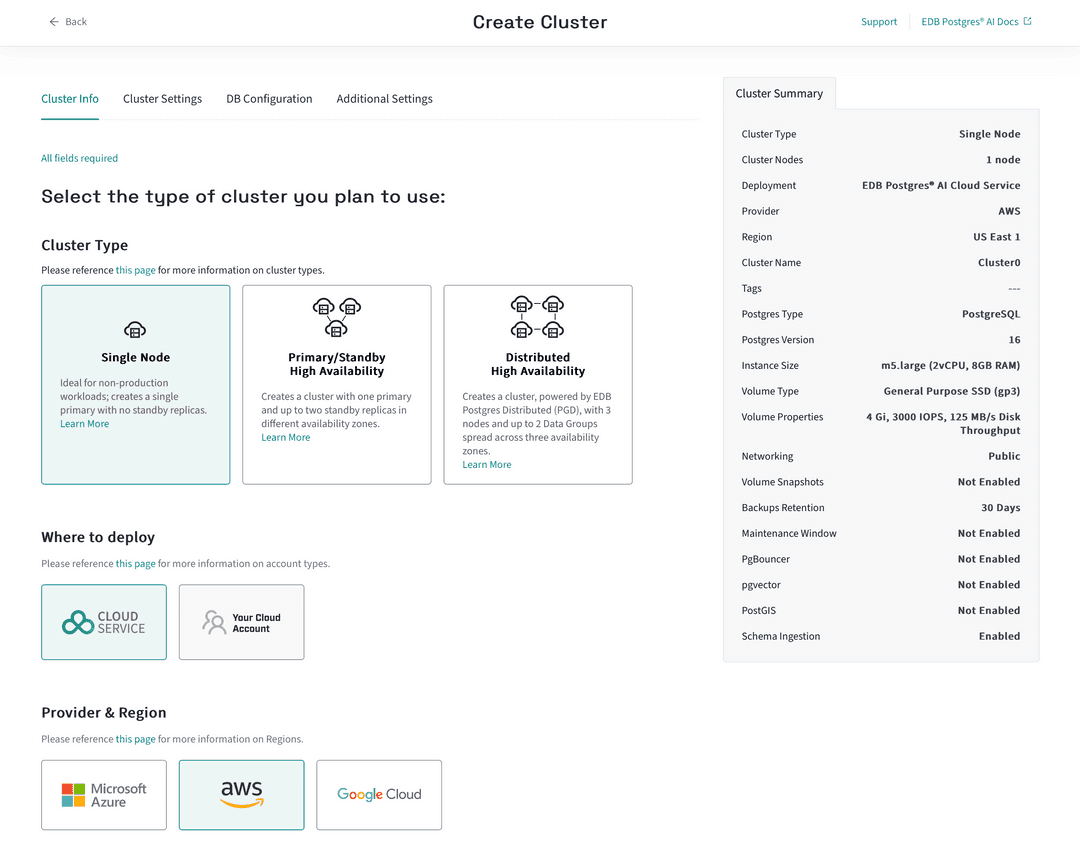Click the Schema Ingestion 'Enabled' value
Screen dimensions: 1080x844
click(999, 637)
